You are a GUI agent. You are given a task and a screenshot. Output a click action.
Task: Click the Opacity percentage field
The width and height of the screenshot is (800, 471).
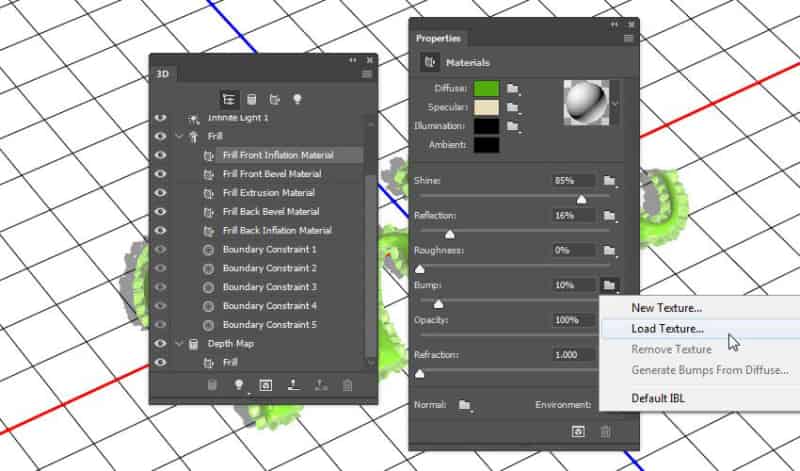pos(573,320)
